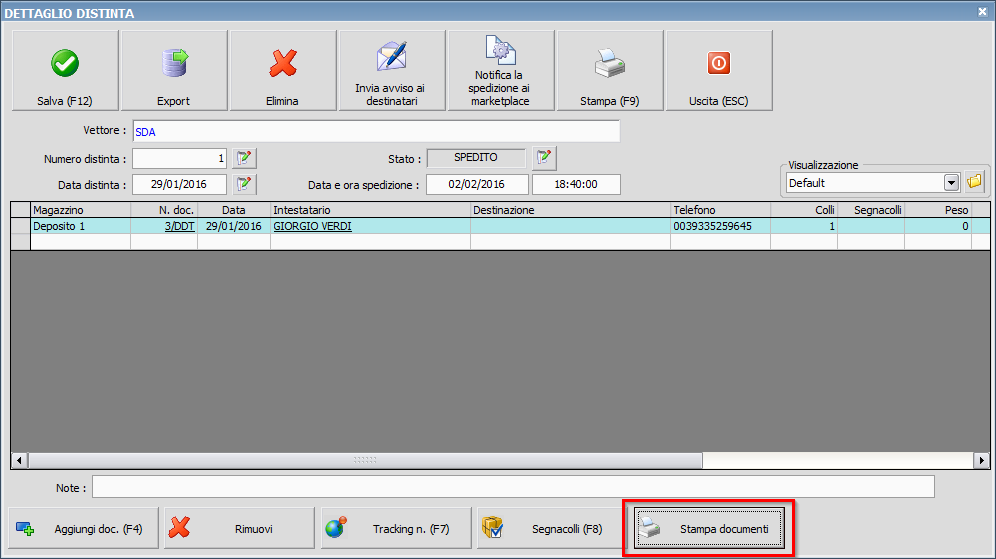Select the phone cell 0039335259645

click(x=720, y=226)
